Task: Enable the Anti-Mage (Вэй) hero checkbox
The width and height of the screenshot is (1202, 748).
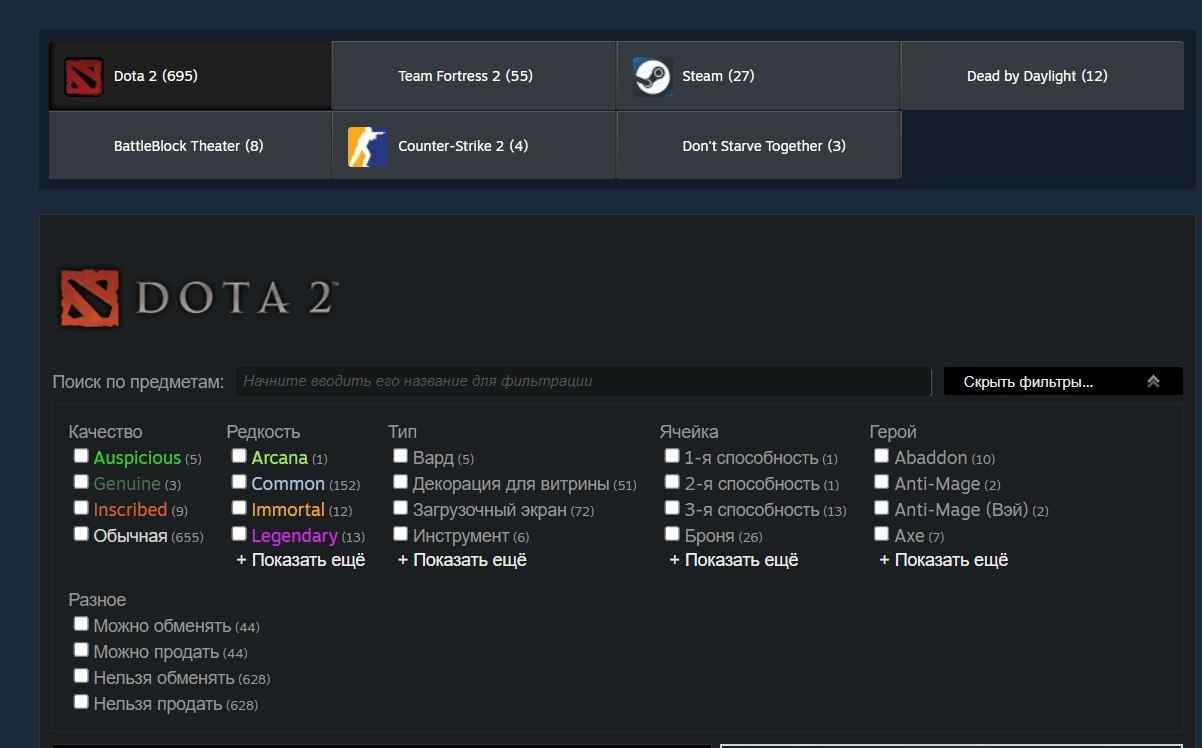Action: (x=882, y=508)
